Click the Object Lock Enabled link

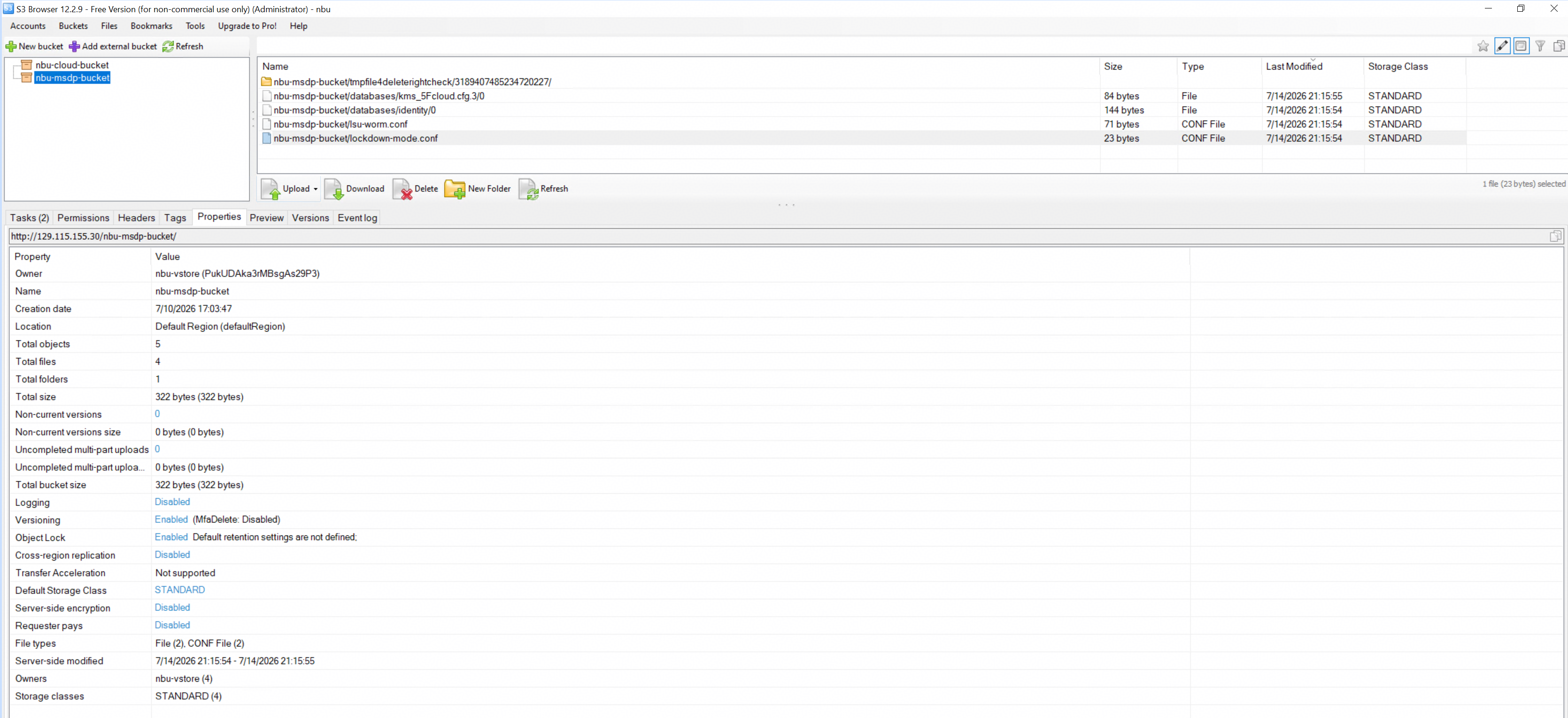pyautogui.click(x=171, y=537)
